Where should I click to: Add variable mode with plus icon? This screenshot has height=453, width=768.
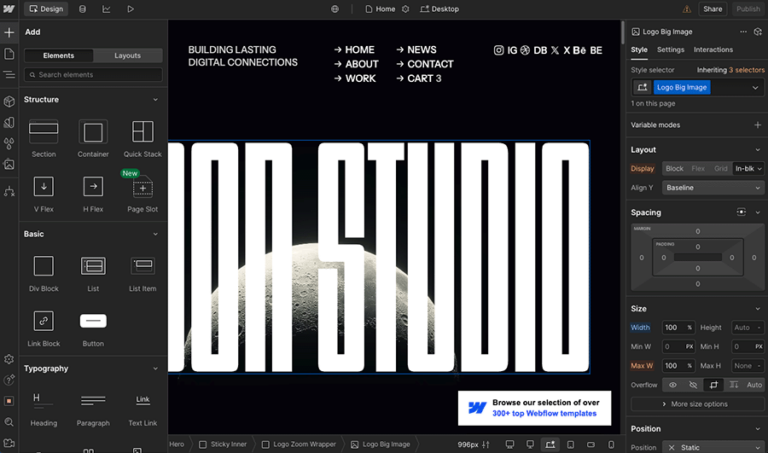pos(756,125)
